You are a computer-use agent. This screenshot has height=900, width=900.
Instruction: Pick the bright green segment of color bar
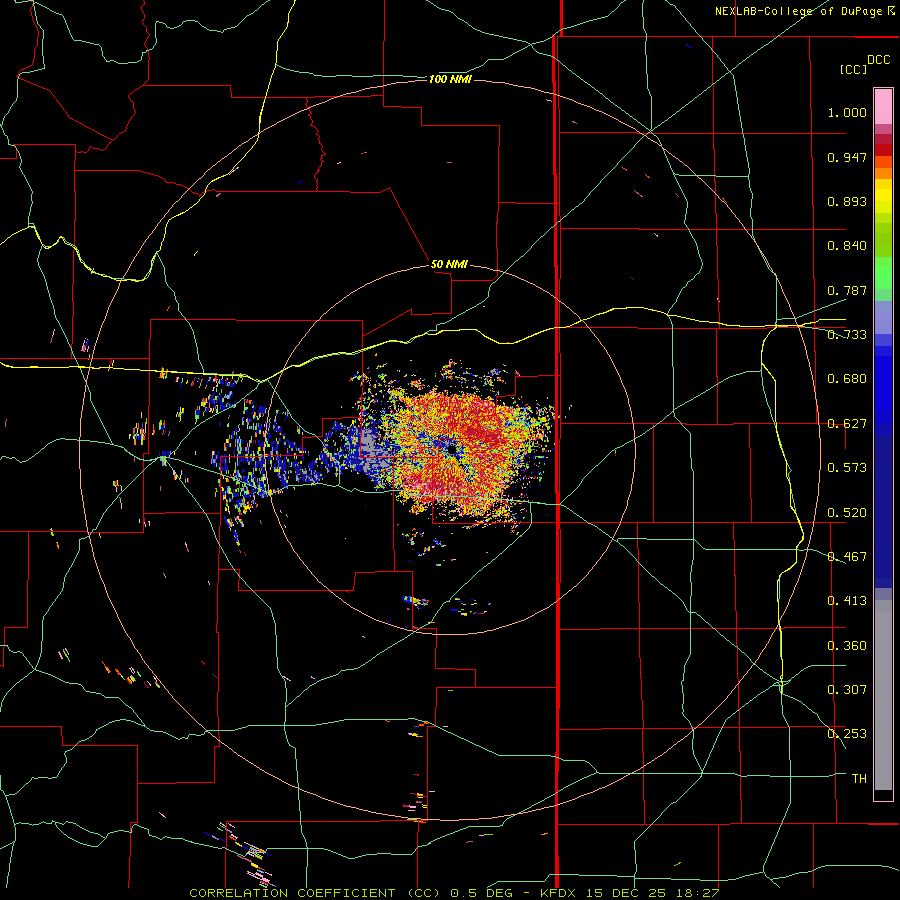click(883, 273)
